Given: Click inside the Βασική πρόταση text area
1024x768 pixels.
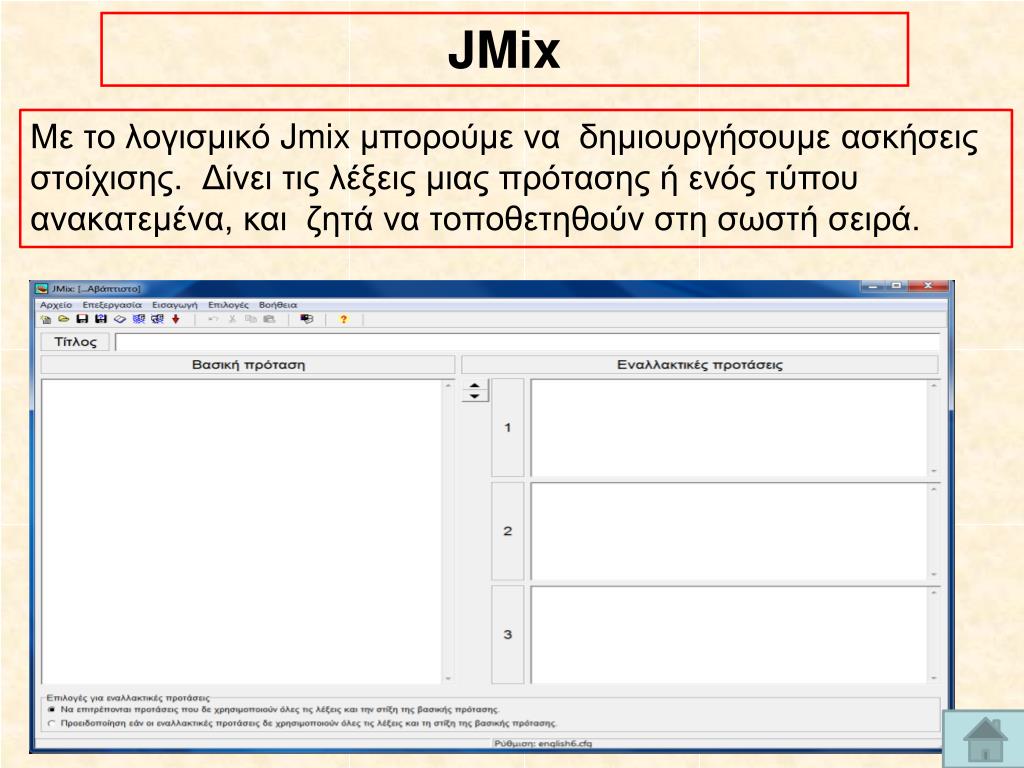Looking at the screenshot, I should (242, 531).
